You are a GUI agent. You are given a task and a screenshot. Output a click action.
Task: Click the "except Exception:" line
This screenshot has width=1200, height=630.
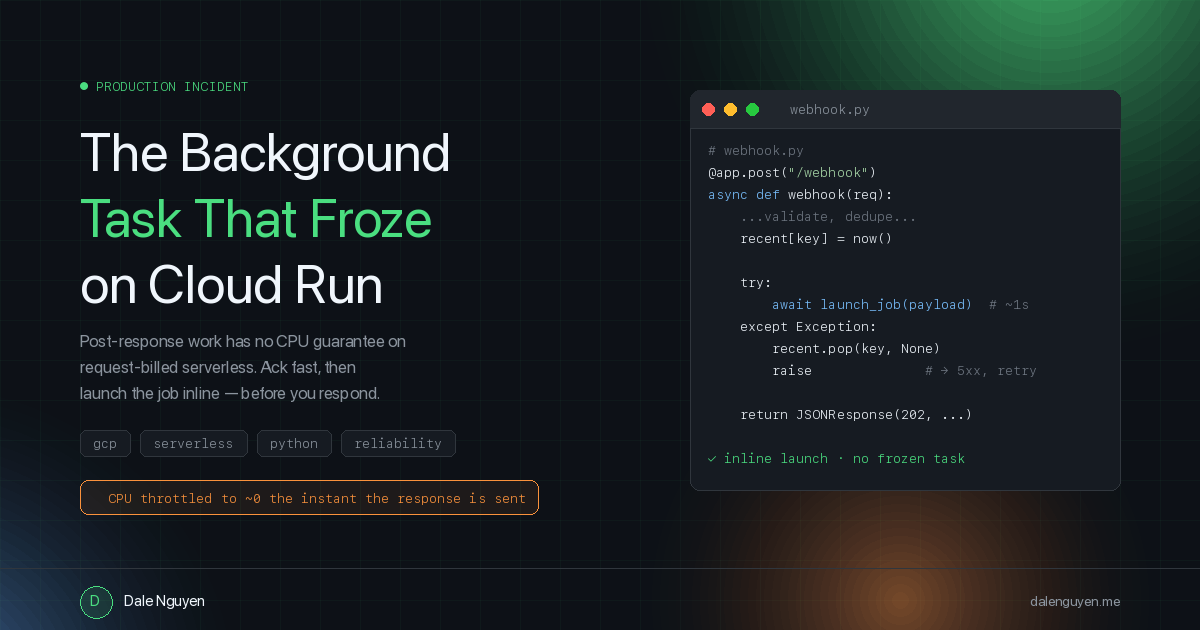(808, 327)
